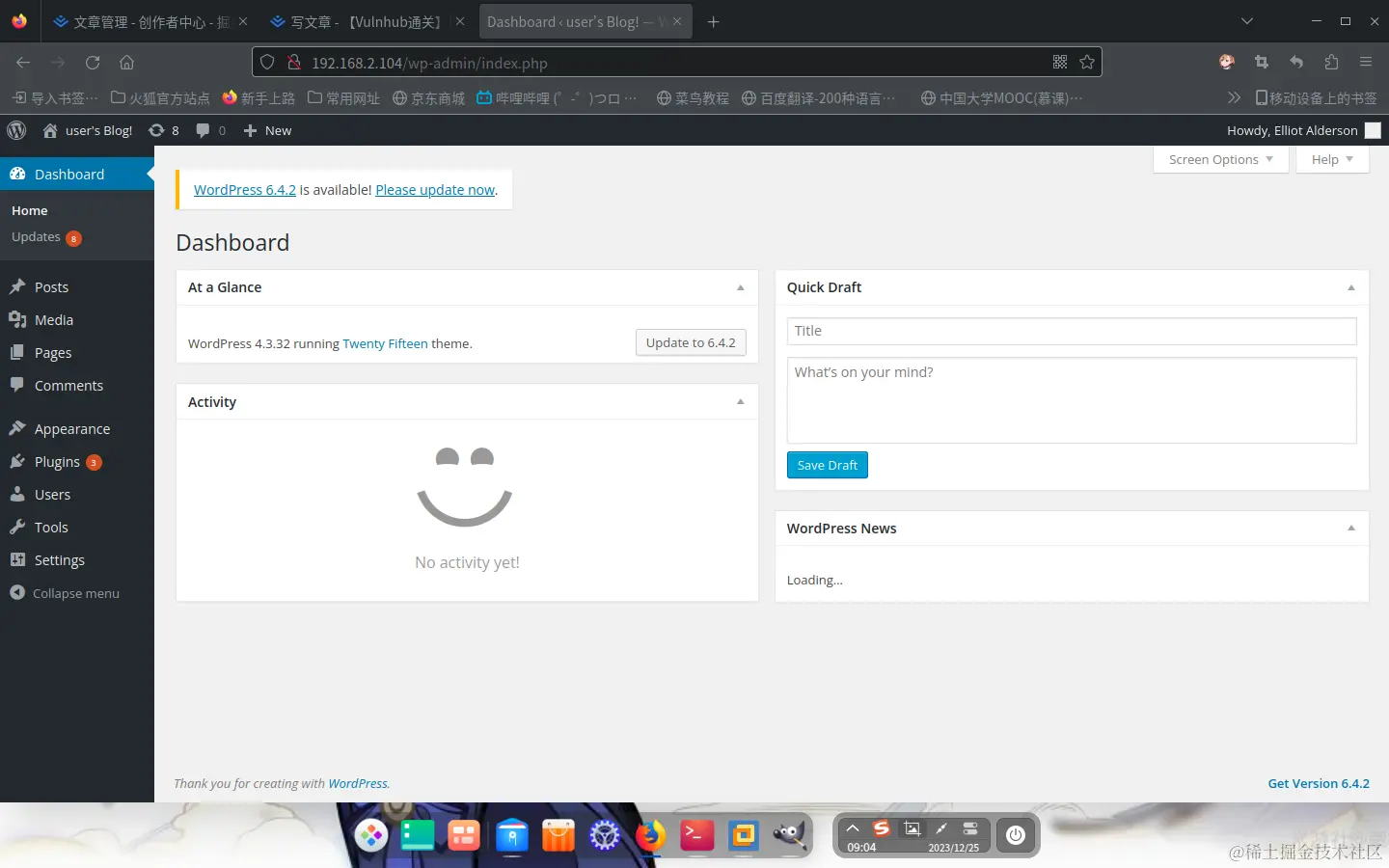Click the anime avatar toolbar icon

1227,63
